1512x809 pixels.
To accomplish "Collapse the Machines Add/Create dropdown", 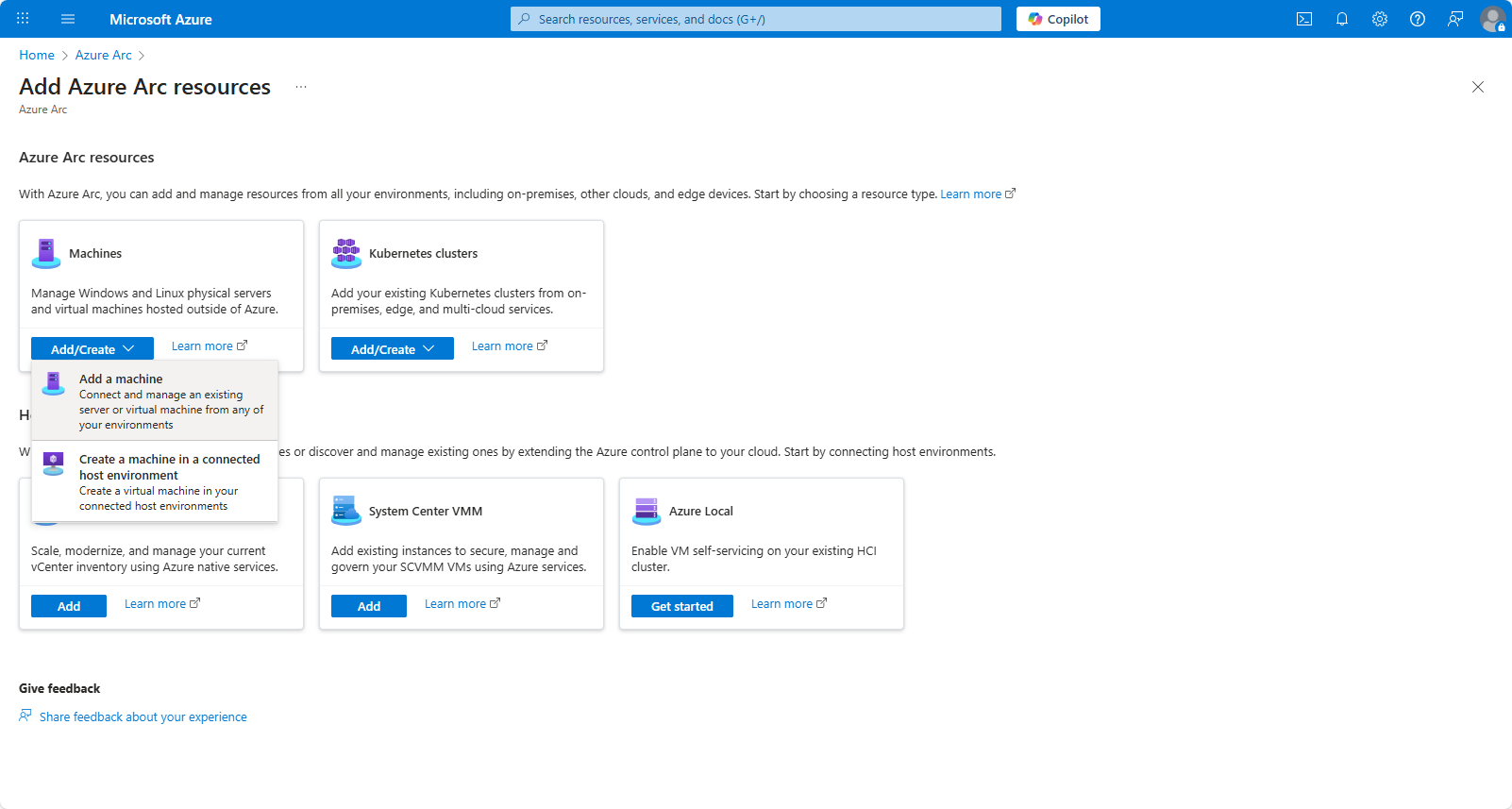I will point(92,348).
